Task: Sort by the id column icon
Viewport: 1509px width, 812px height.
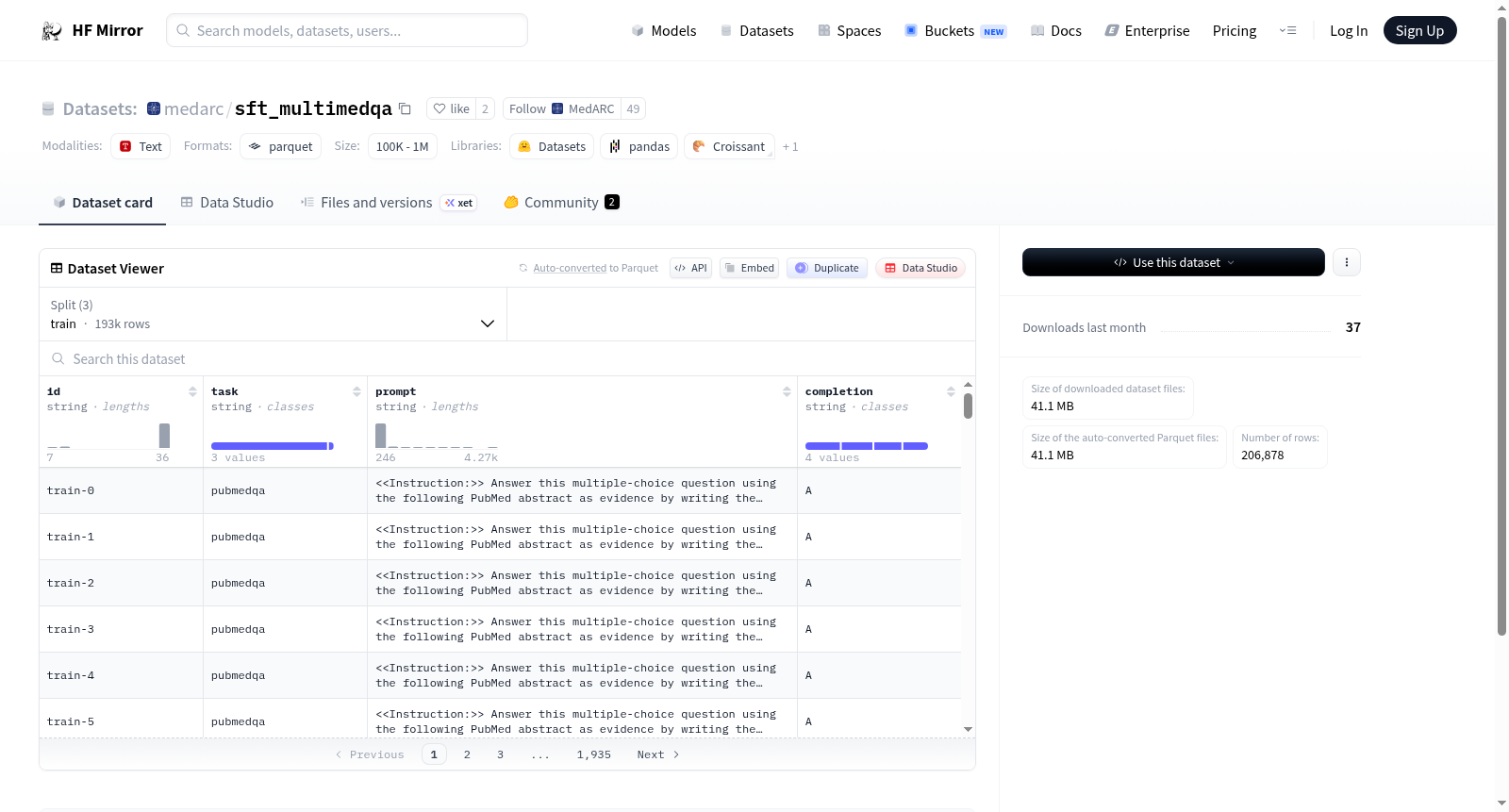Action: 192,391
